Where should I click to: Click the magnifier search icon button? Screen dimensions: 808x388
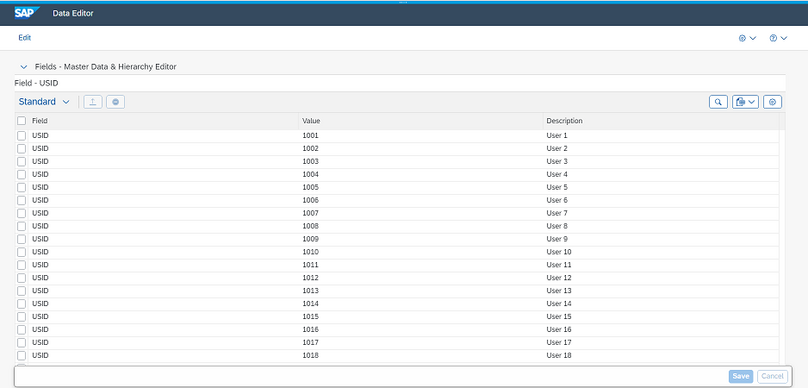pos(718,102)
